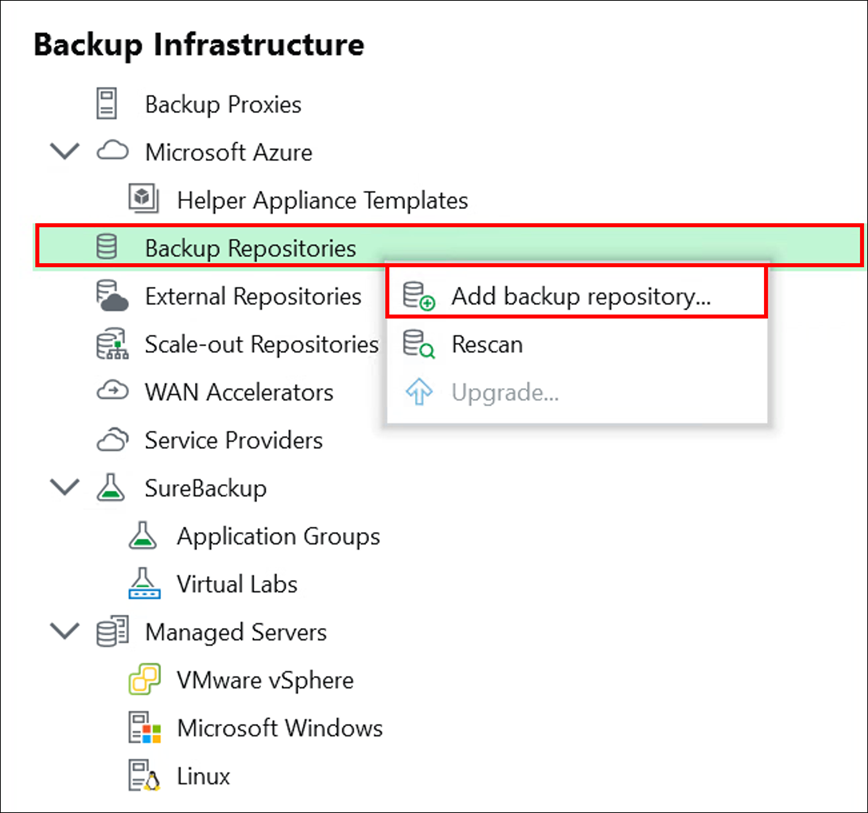
Task: Click the Helper Appliance Templates icon
Action: [144, 199]
